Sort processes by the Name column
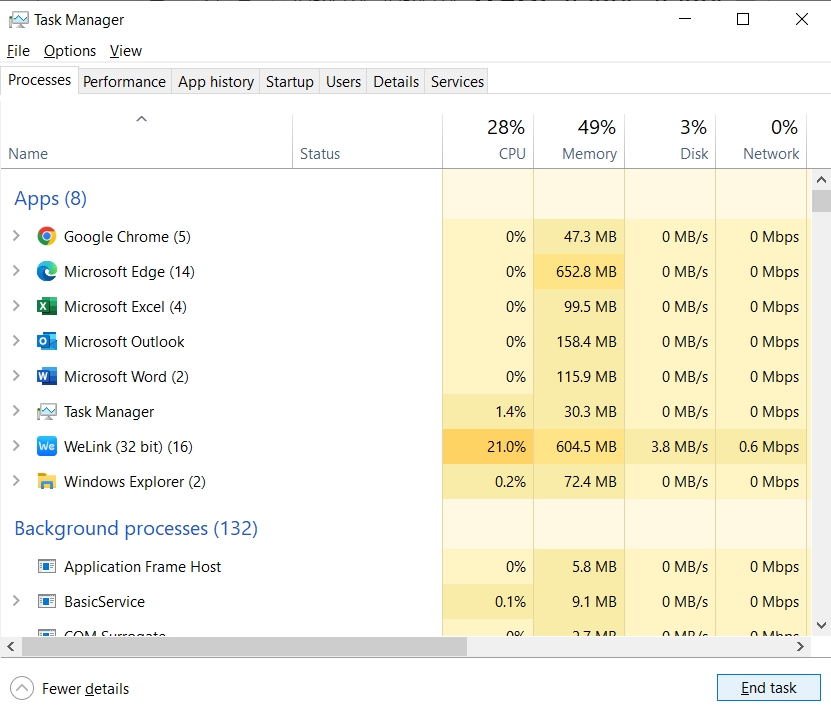 146,141
